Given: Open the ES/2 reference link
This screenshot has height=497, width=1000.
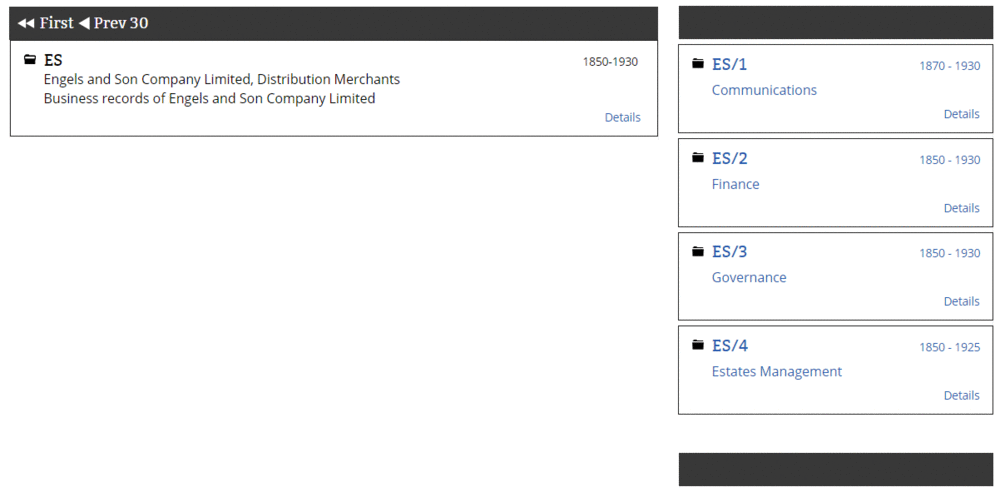Looking at the screenshot, I should pos(729,159).
